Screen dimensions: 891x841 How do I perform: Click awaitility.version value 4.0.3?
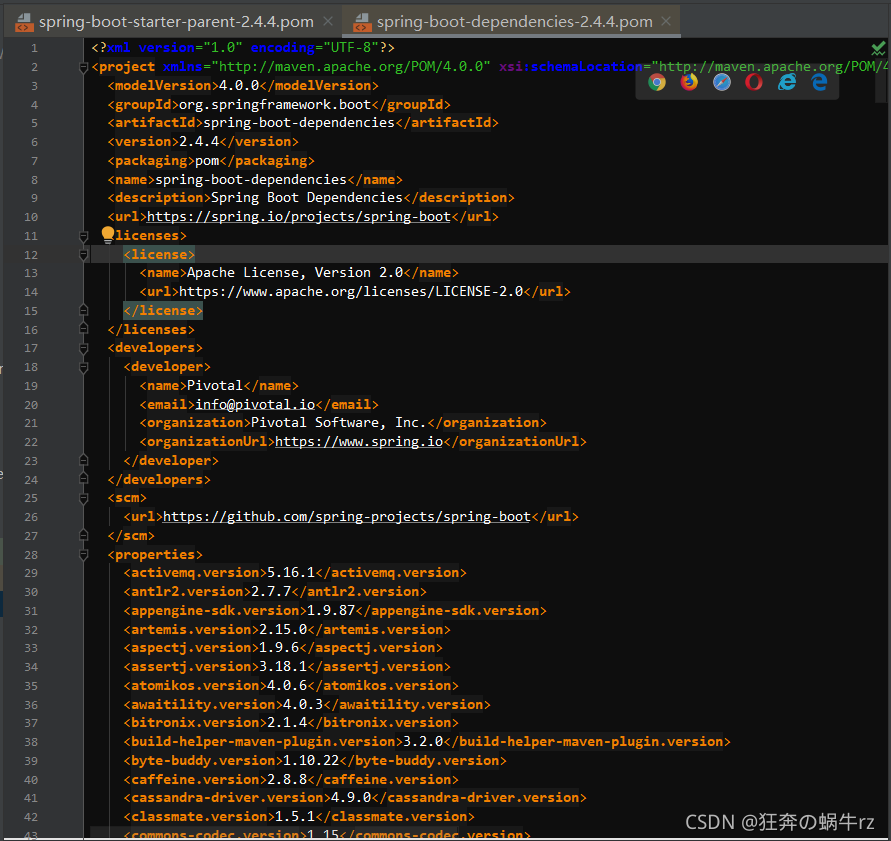point(303,705)
